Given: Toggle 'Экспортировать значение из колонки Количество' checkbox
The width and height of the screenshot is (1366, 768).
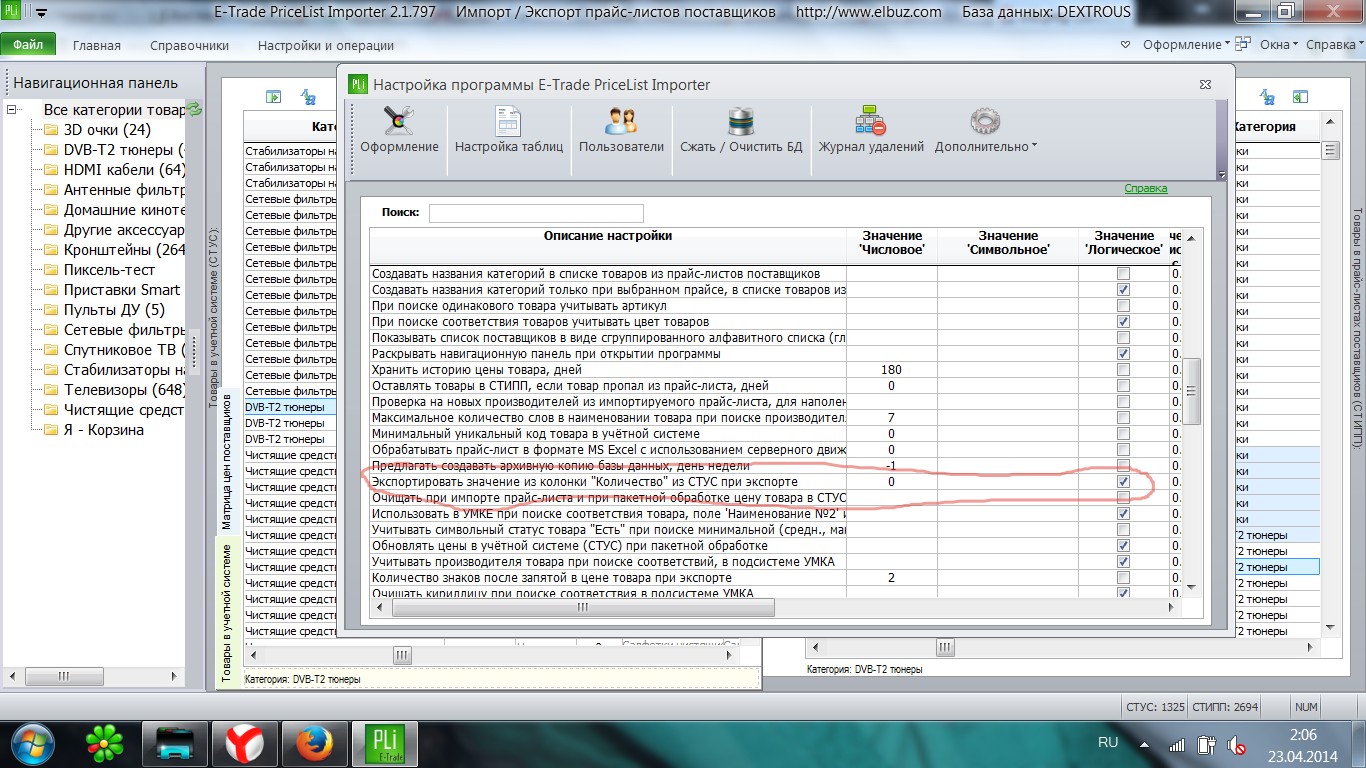Looking at the screenshot, I should click(x=1123, y=481).
